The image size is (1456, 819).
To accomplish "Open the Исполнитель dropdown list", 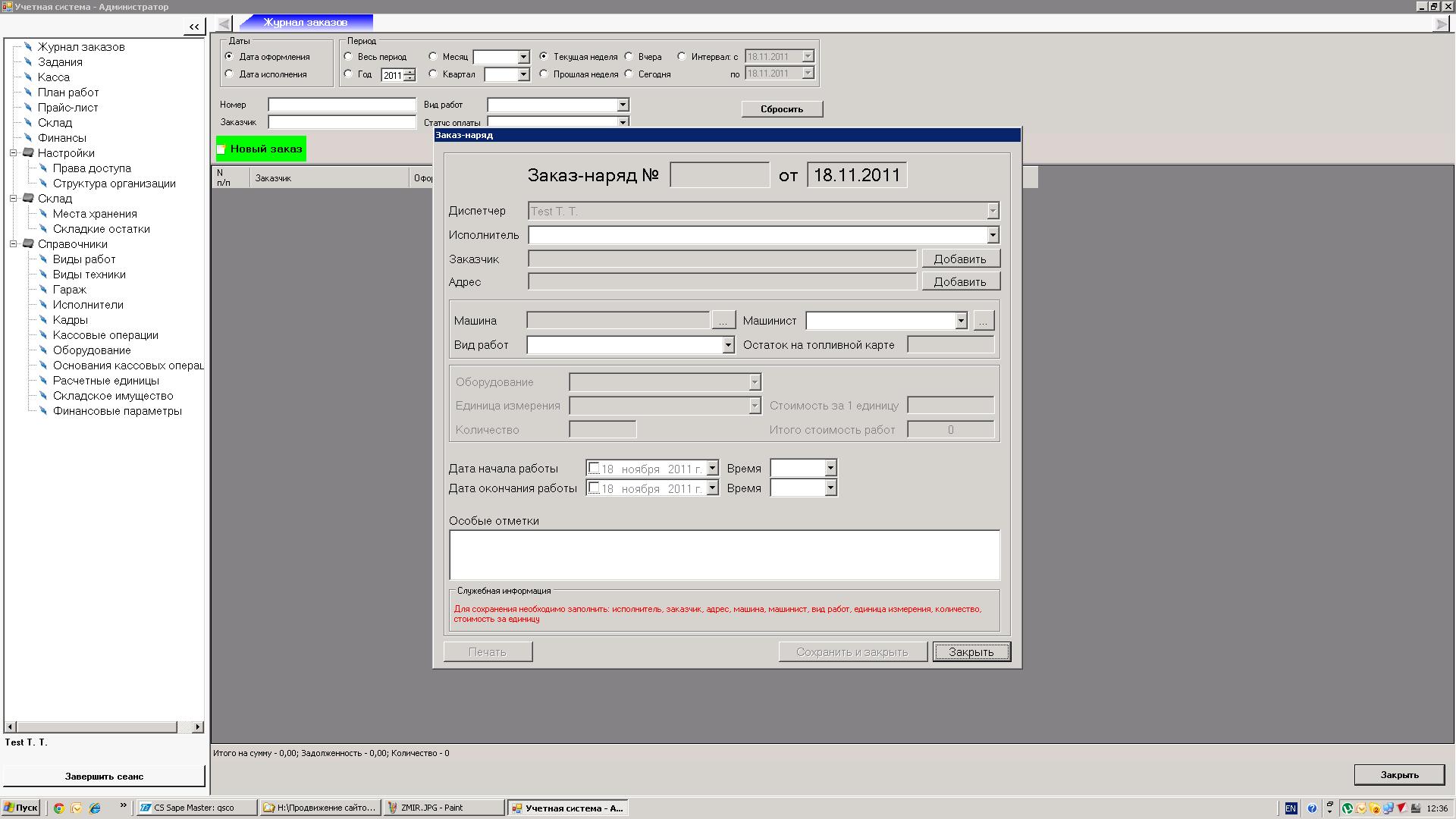I will coord(992,235).
